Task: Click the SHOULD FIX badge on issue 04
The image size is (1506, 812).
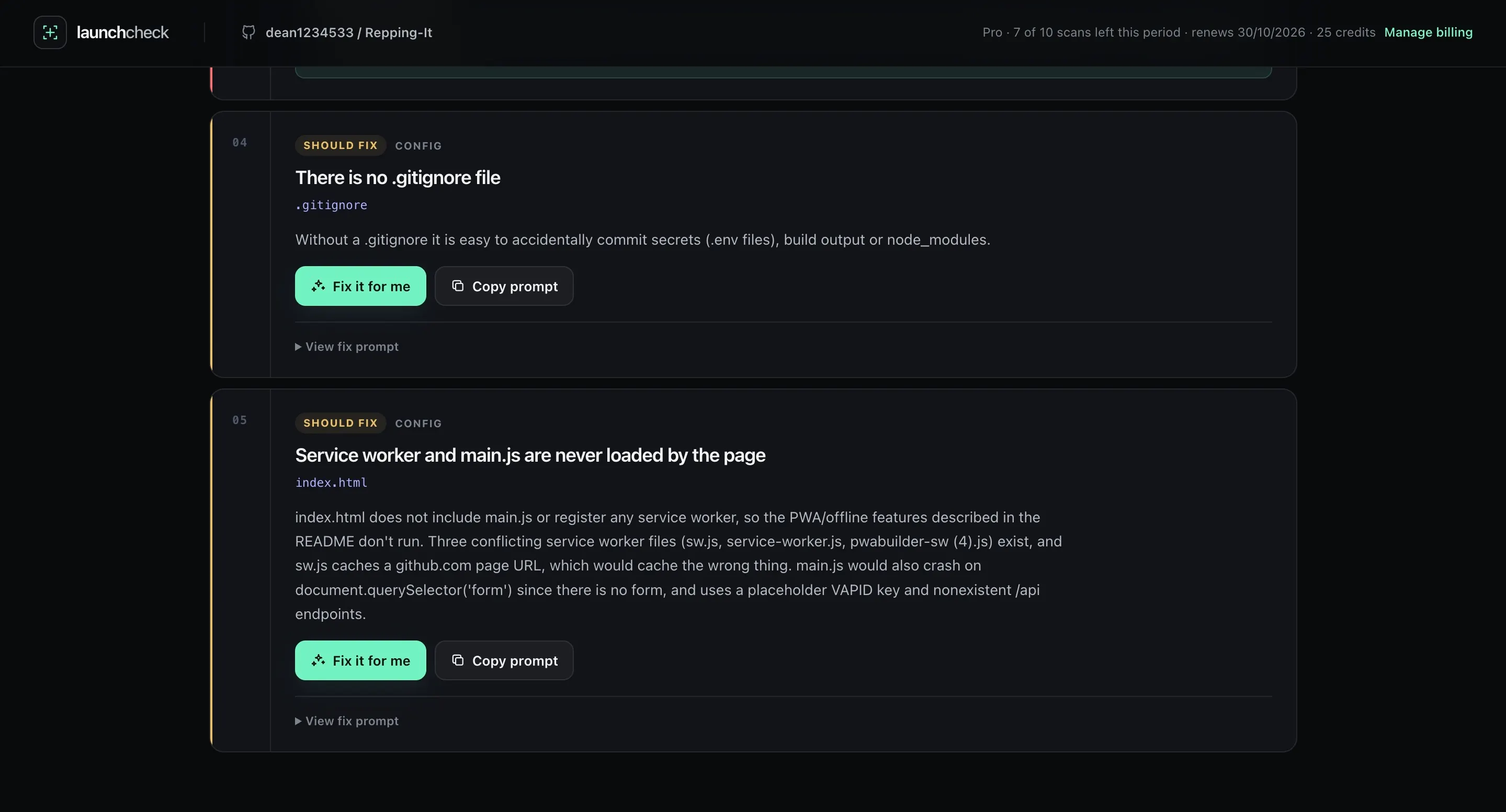Action: [x=340, y=145]
